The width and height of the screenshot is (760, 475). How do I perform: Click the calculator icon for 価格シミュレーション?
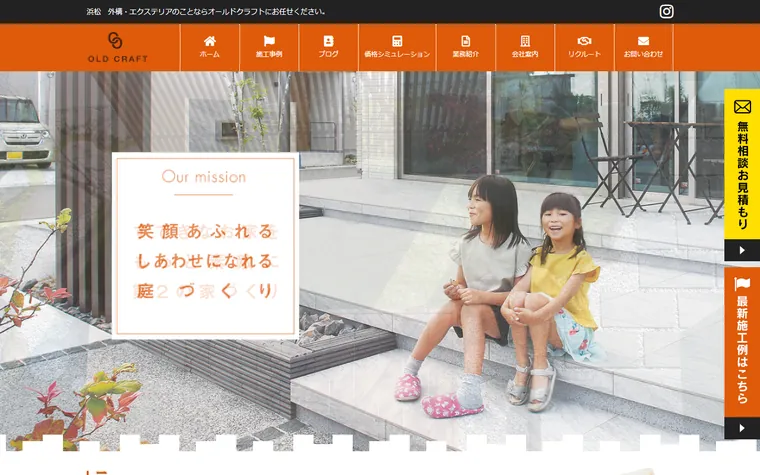tap(397, 41)
